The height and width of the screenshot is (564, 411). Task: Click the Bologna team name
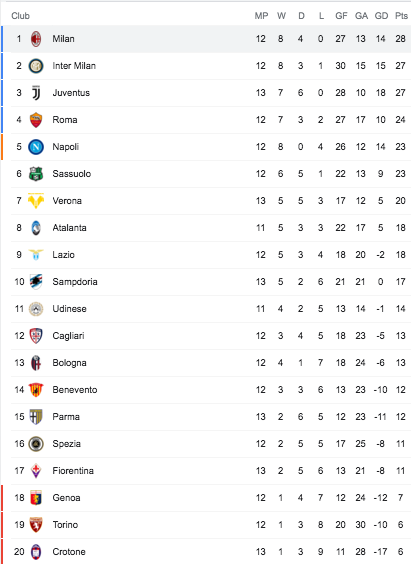click(x=69, y=363)
